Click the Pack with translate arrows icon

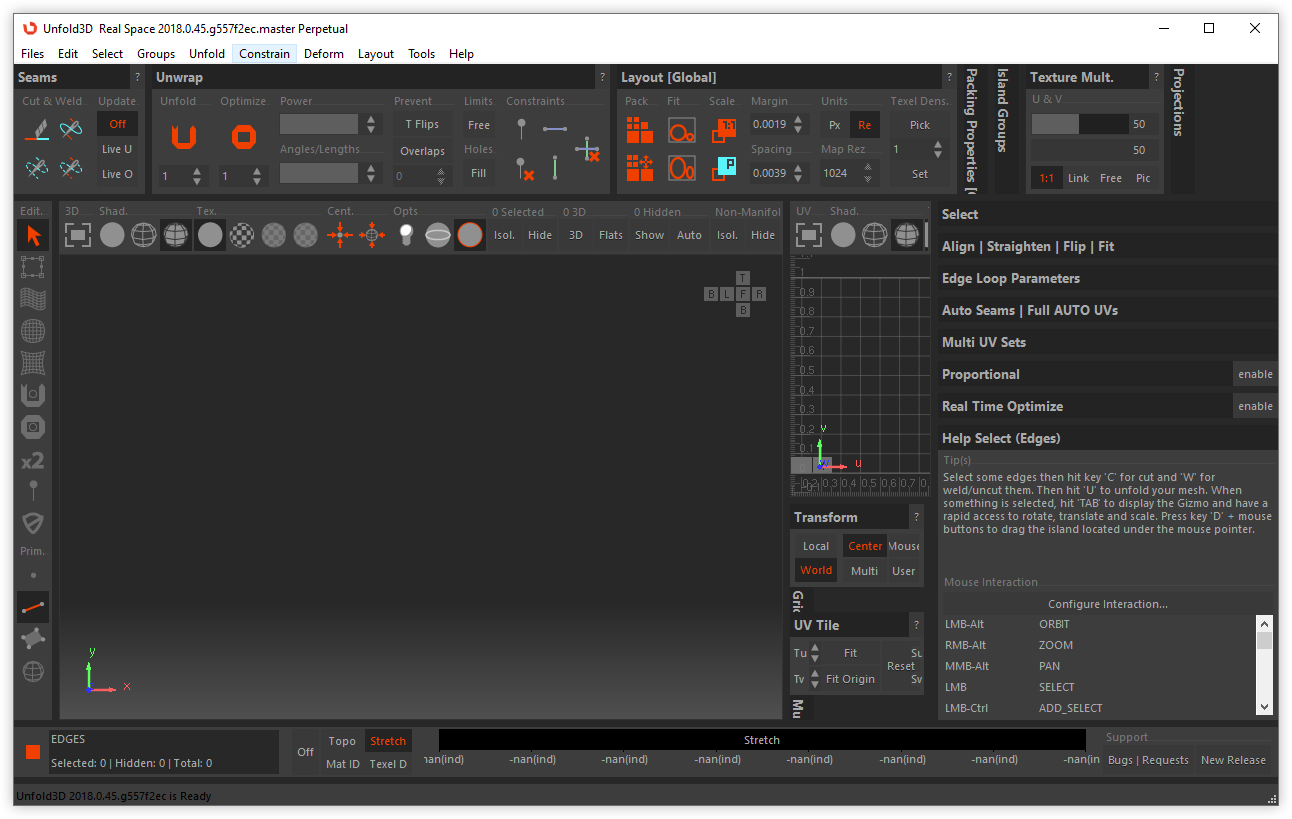click(x=640, y=167)
